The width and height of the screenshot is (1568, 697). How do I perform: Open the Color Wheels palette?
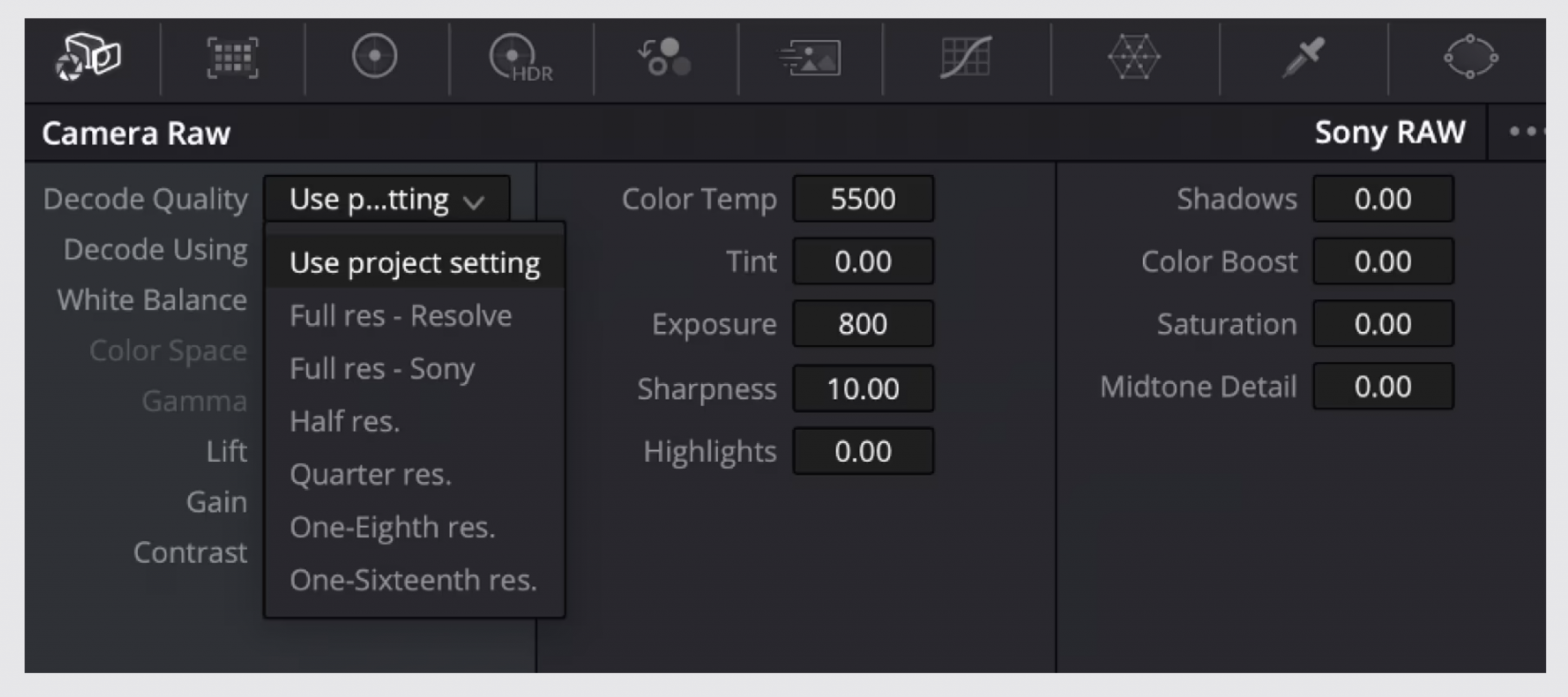[375, 57]
